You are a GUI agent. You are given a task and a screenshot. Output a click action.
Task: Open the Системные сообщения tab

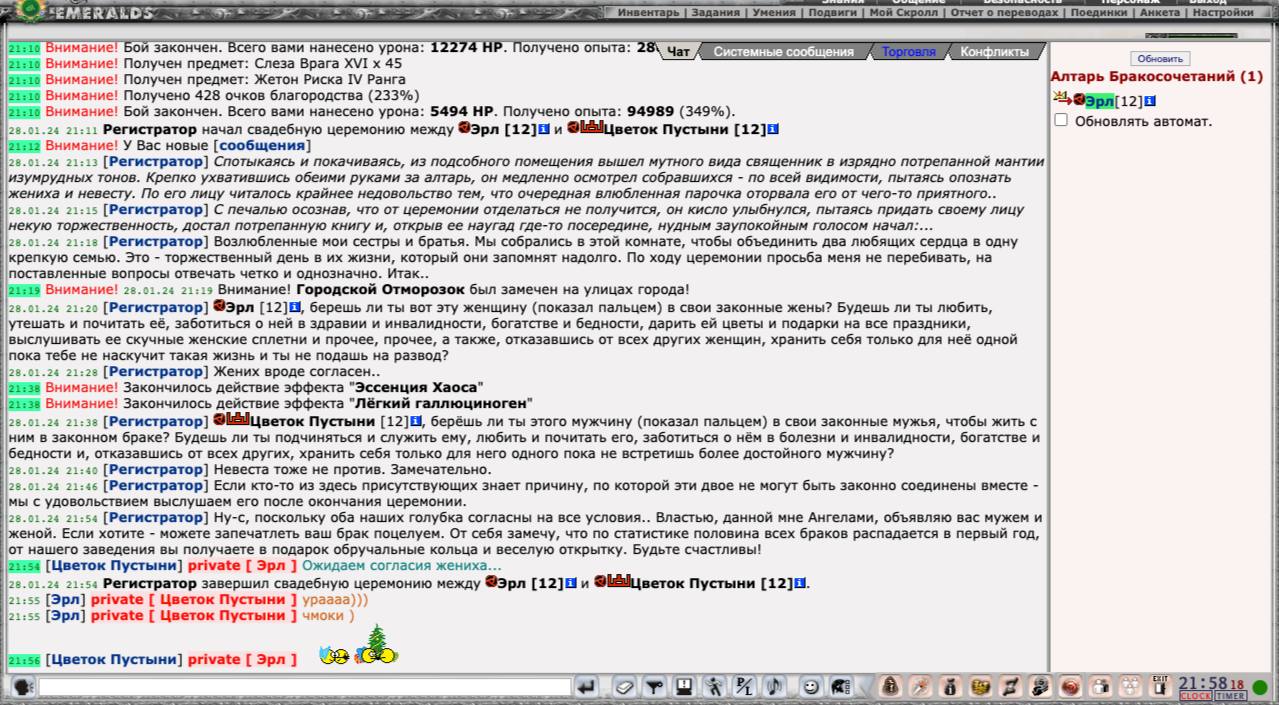click(x=783, y=52)
